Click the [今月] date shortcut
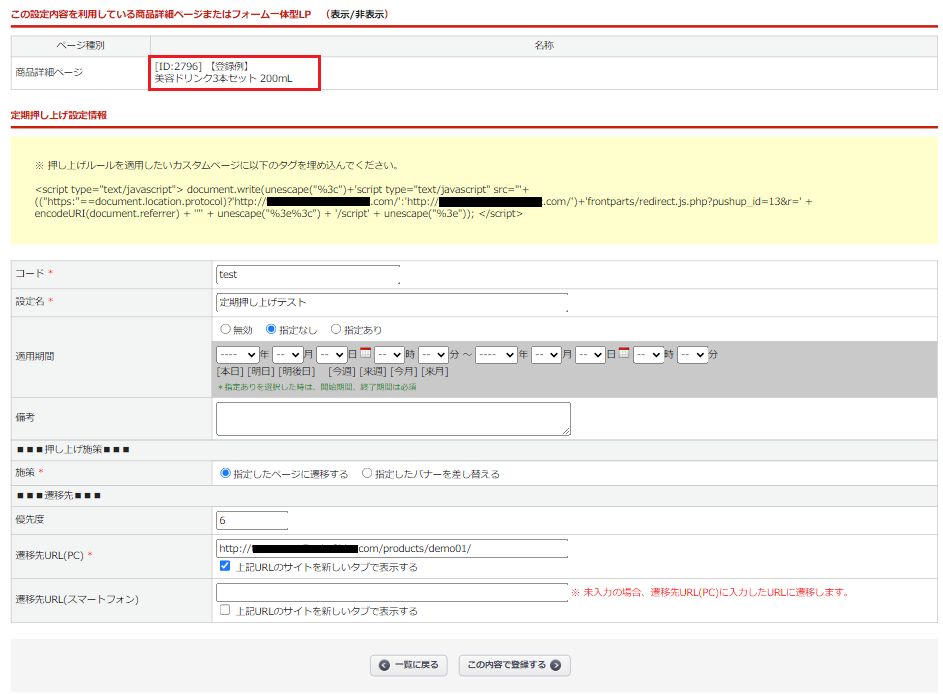 (404, 372)
